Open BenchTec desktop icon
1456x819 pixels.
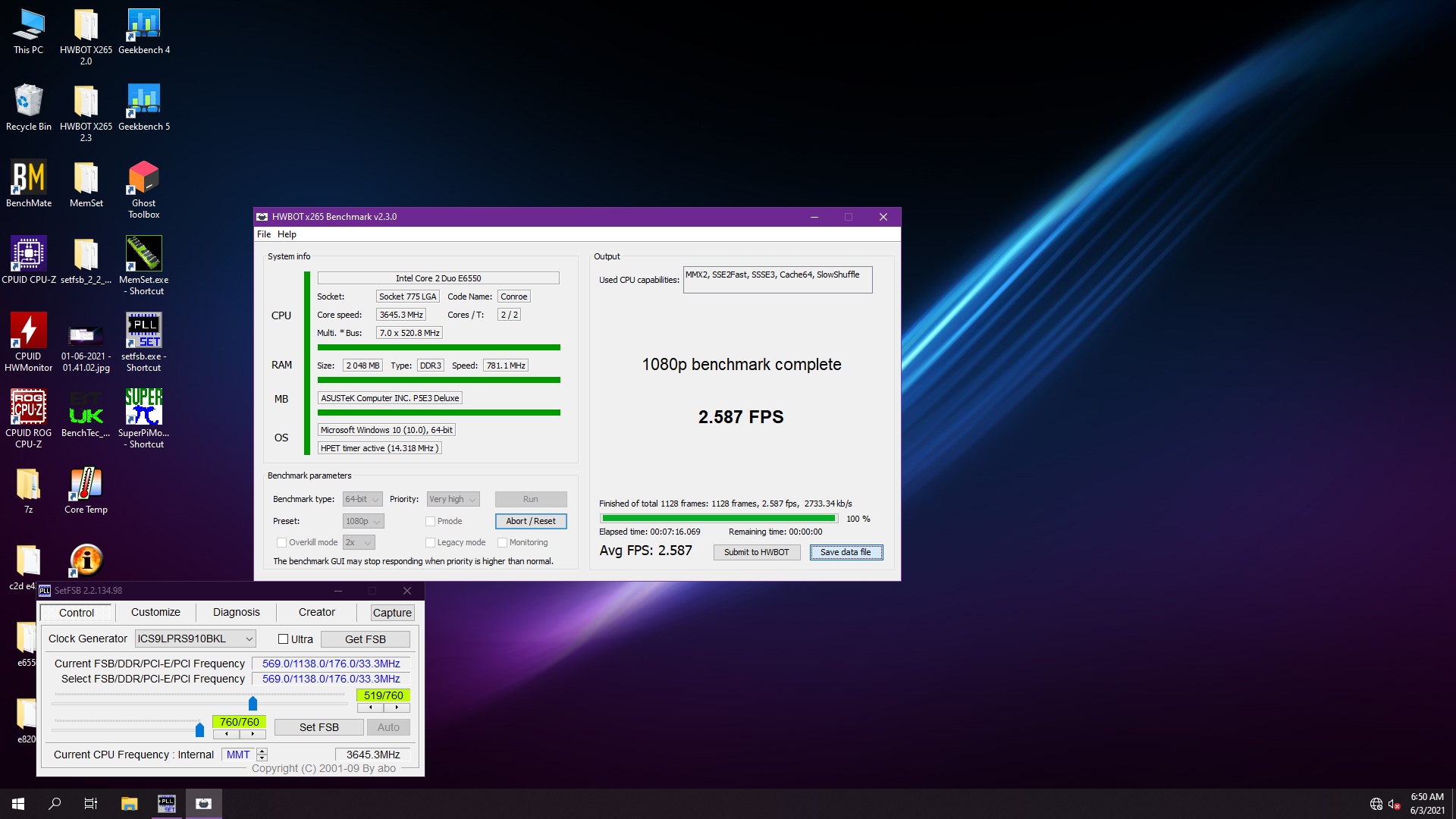(86, 413)
